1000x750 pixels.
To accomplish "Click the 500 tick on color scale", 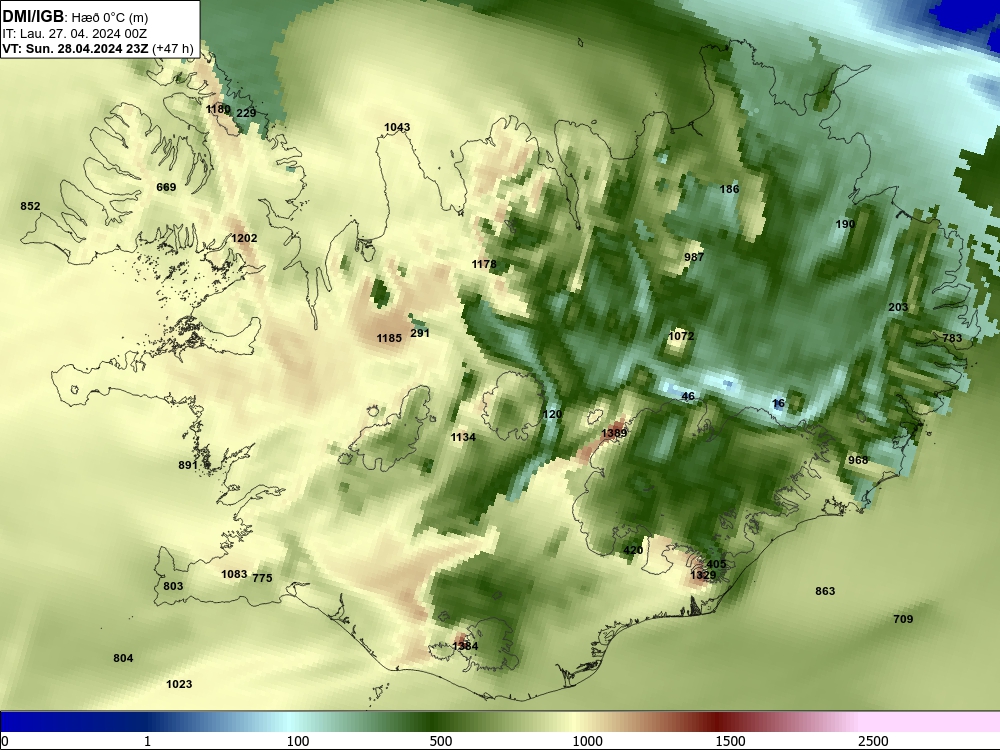I will pos(441,741).
